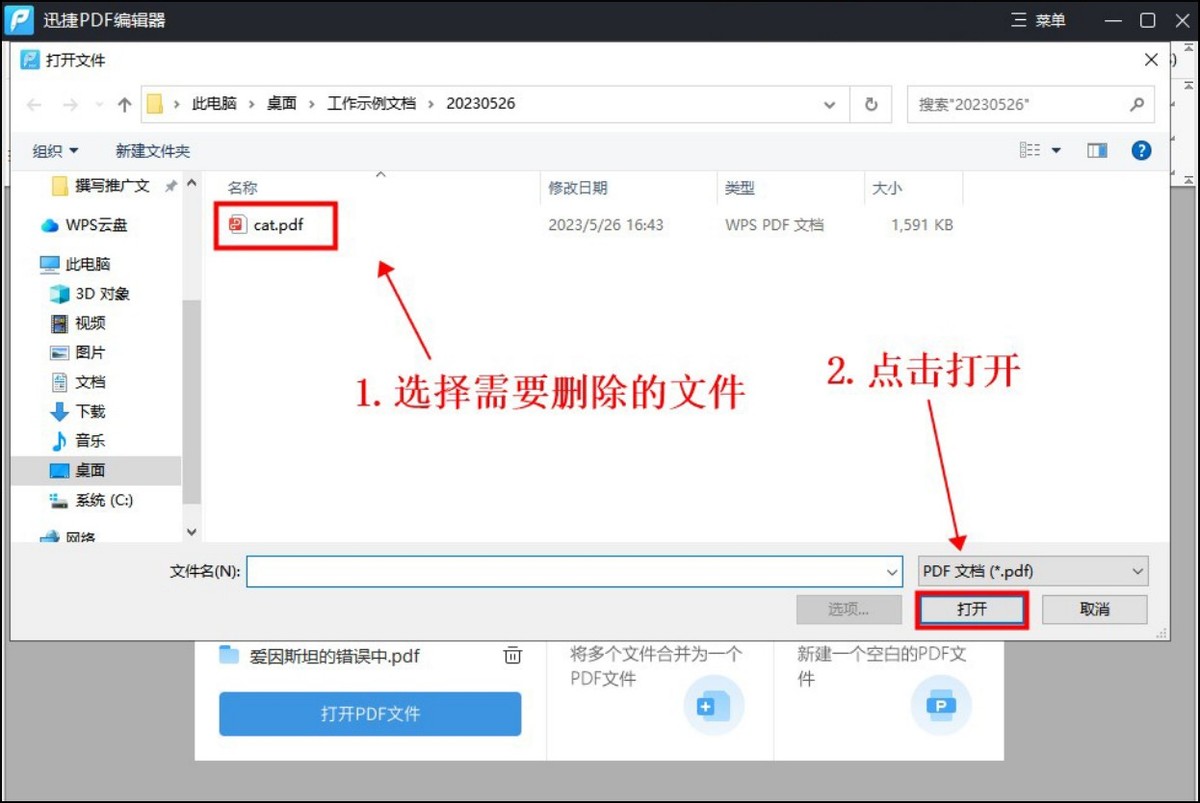The height and width of the screenshot is (803, 1200).
Task: Open the 组织 dropdown
Action: 55,150
